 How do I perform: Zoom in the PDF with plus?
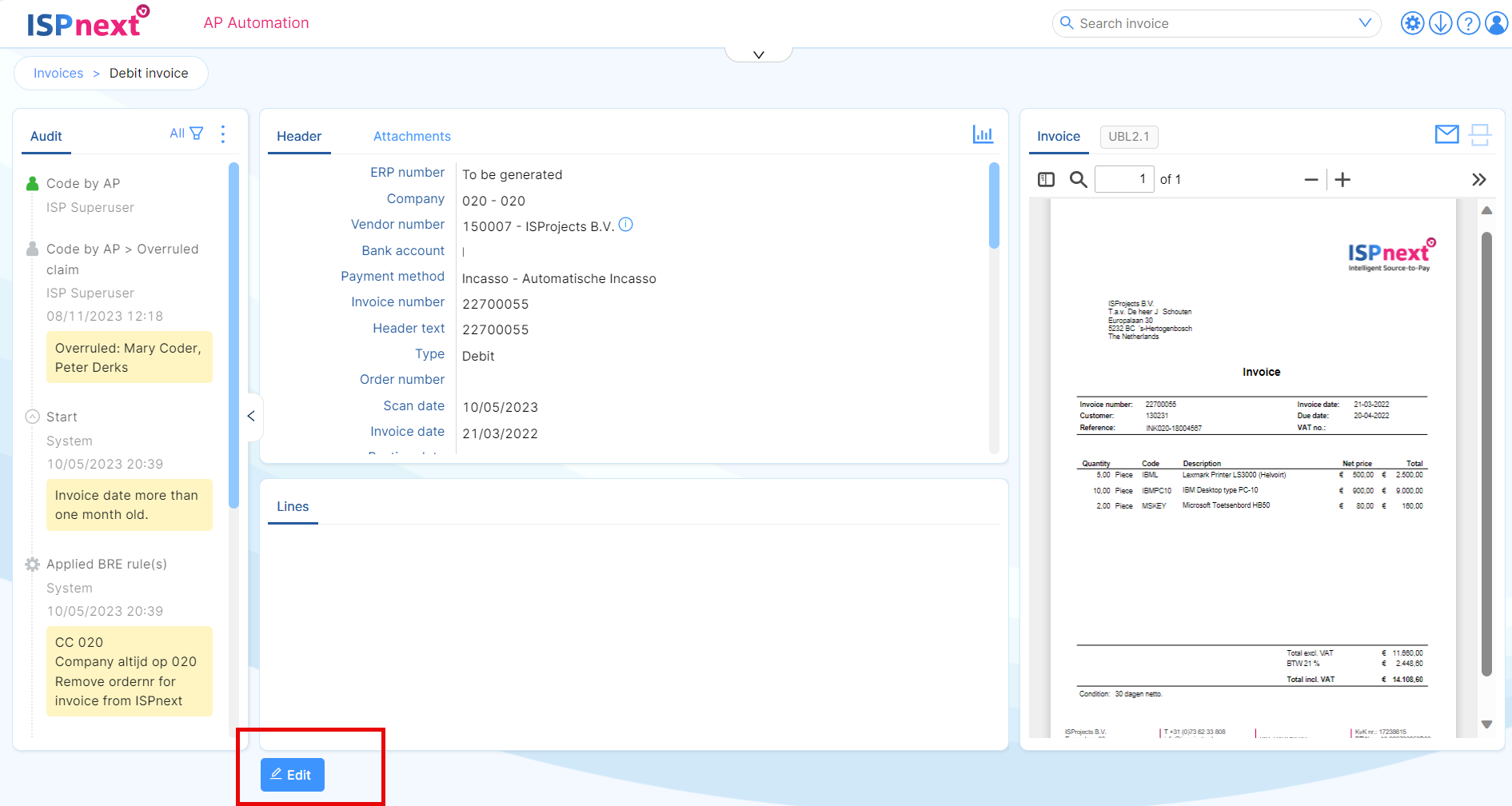pos(1342,180)
